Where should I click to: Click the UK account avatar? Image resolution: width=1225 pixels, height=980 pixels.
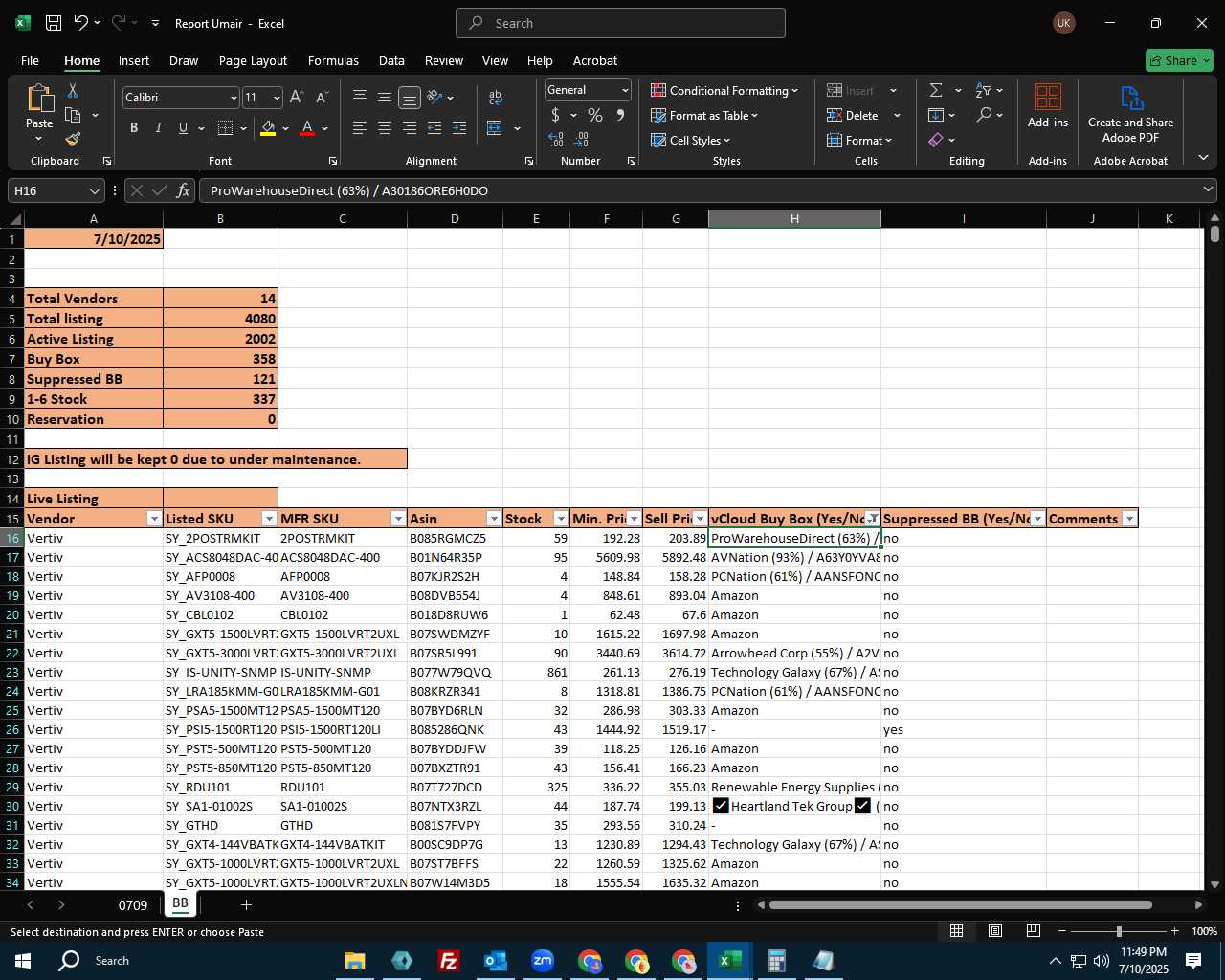[1063, 23]
